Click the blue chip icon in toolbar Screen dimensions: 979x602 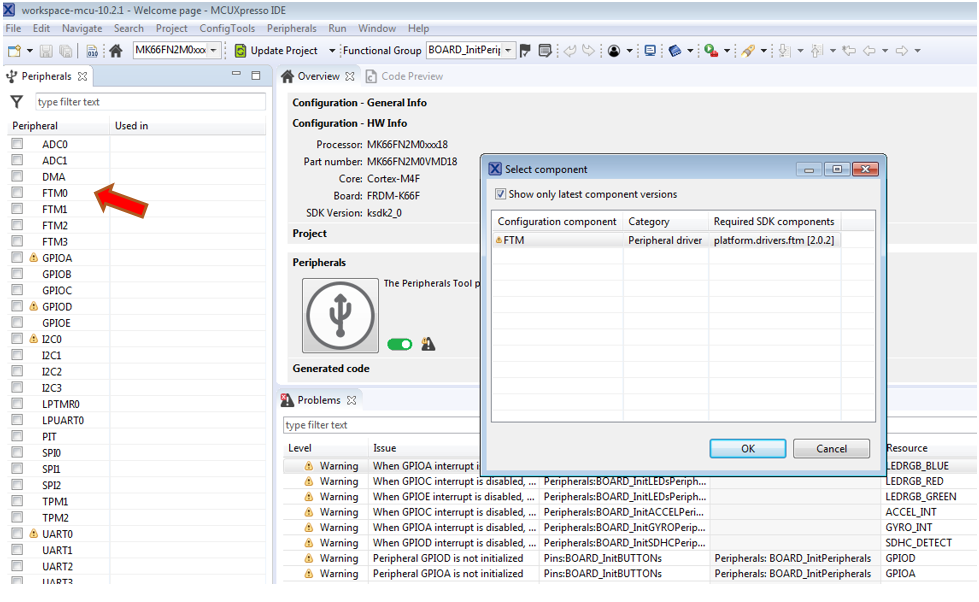click(x=674, y=51)
